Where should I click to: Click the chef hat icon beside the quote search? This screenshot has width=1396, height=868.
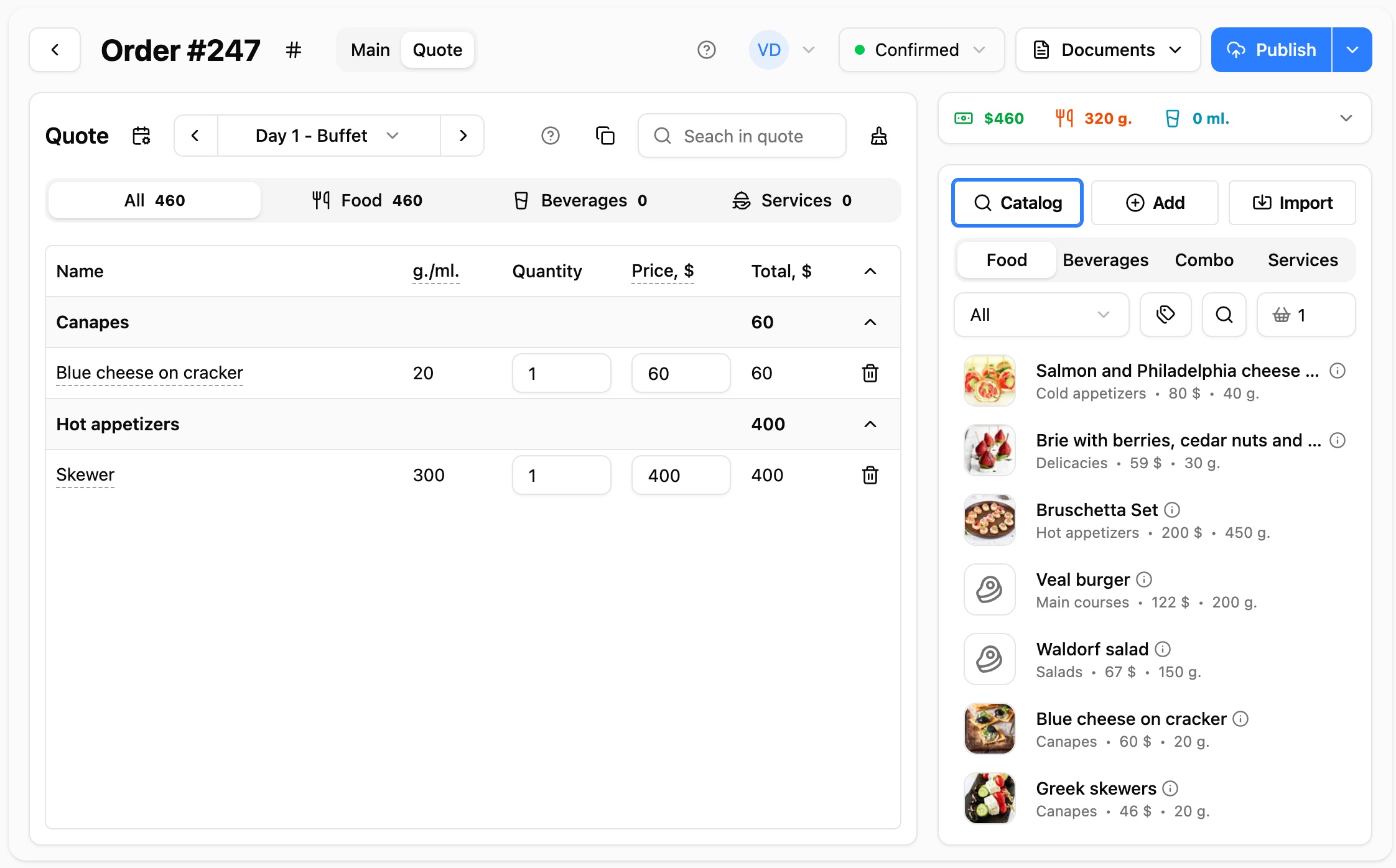coord(879,136)
